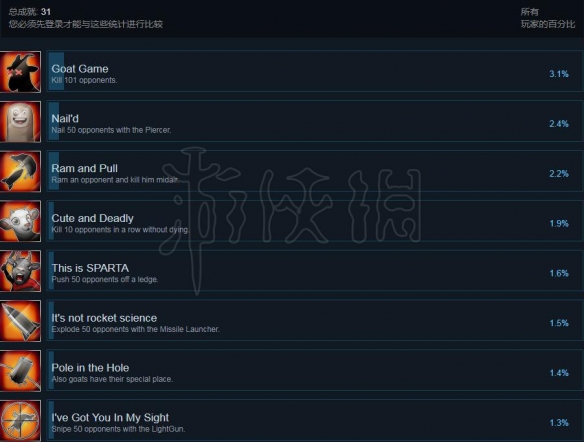Open the Ram and Pull missile icon
Image resolution: width=584 pixels, height=442 pixels.
20,172
